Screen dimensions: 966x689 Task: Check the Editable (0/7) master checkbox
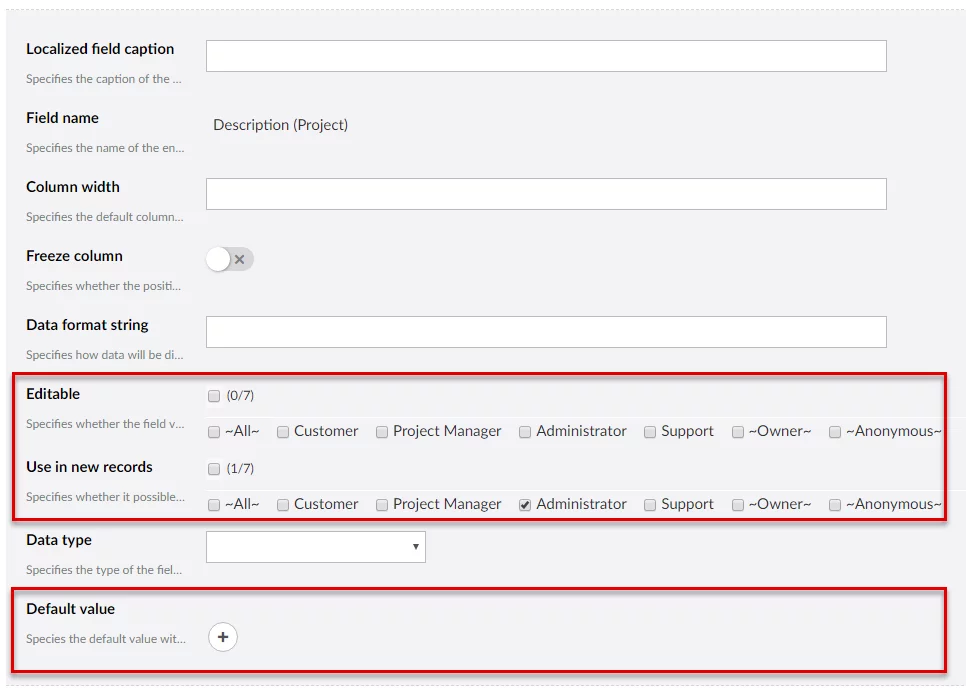click(x=214, y=396)
